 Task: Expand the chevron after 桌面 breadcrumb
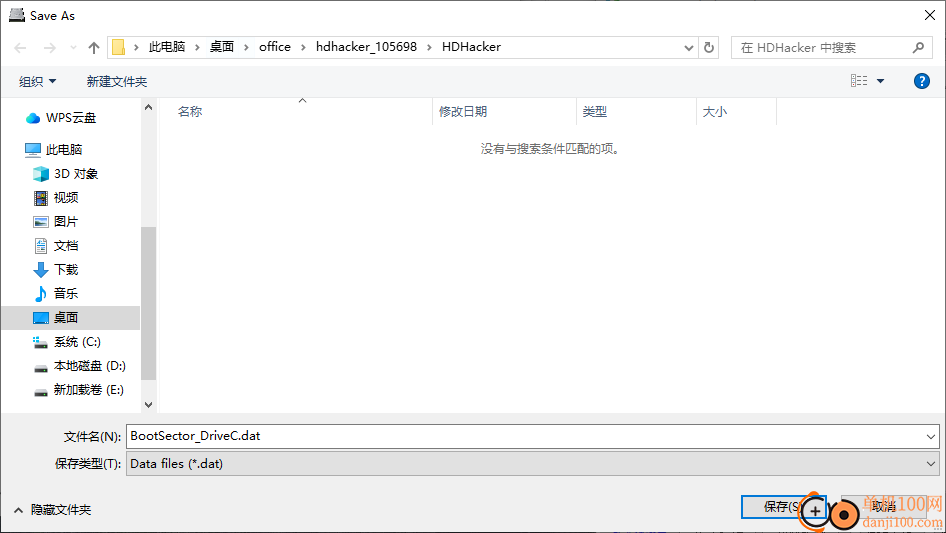[246, 47]
